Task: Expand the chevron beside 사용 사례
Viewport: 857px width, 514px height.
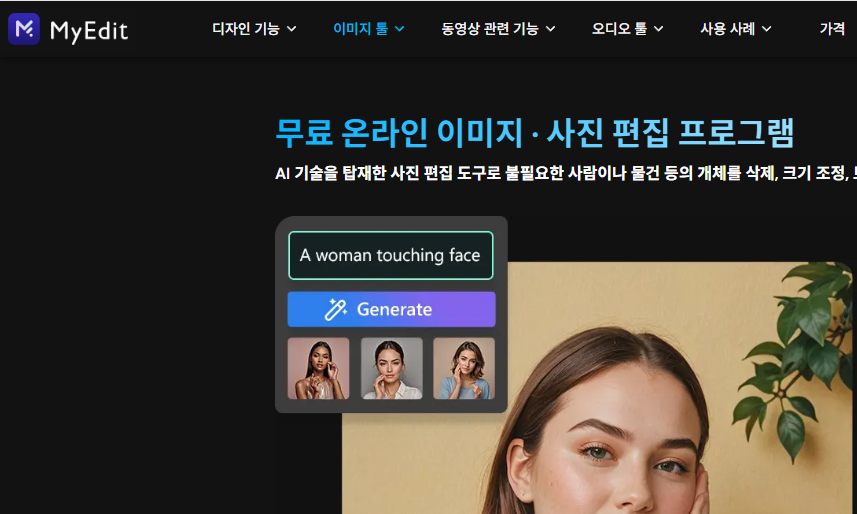Action: click(x=767, y=29)
